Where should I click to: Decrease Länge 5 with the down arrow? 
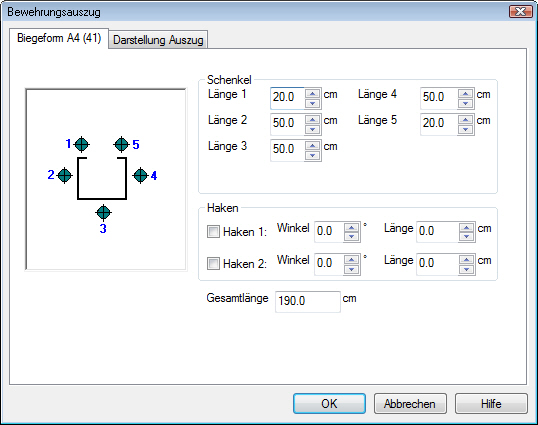(x=465, y=129)
